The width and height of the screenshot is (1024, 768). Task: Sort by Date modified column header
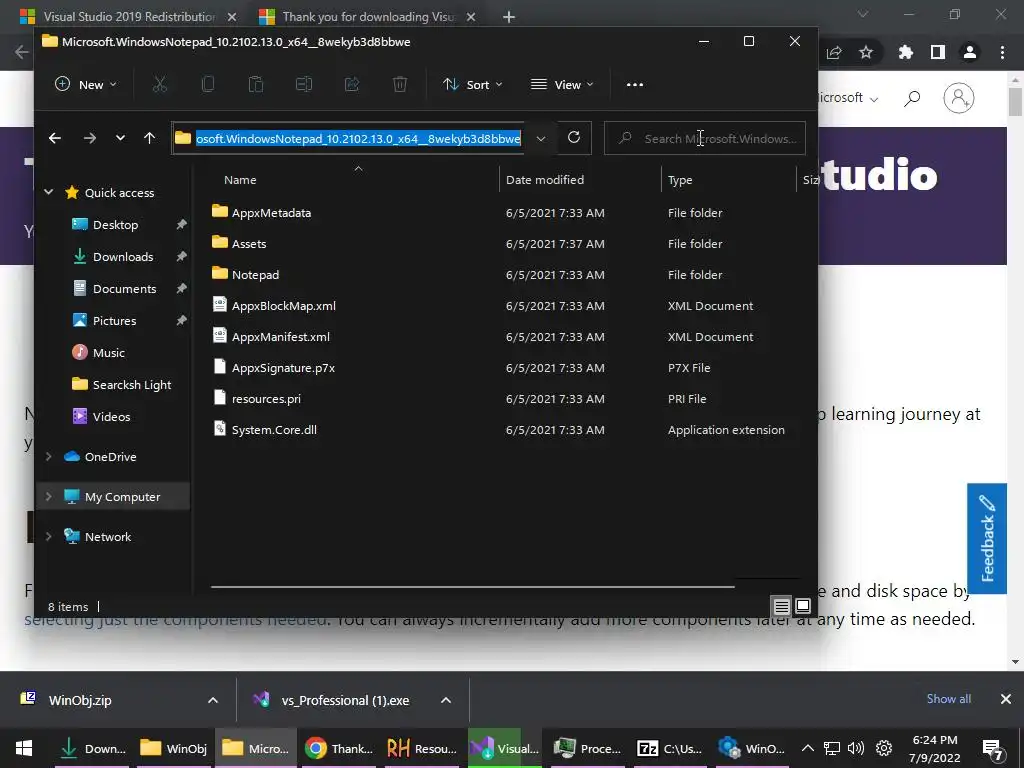point(545,180)
